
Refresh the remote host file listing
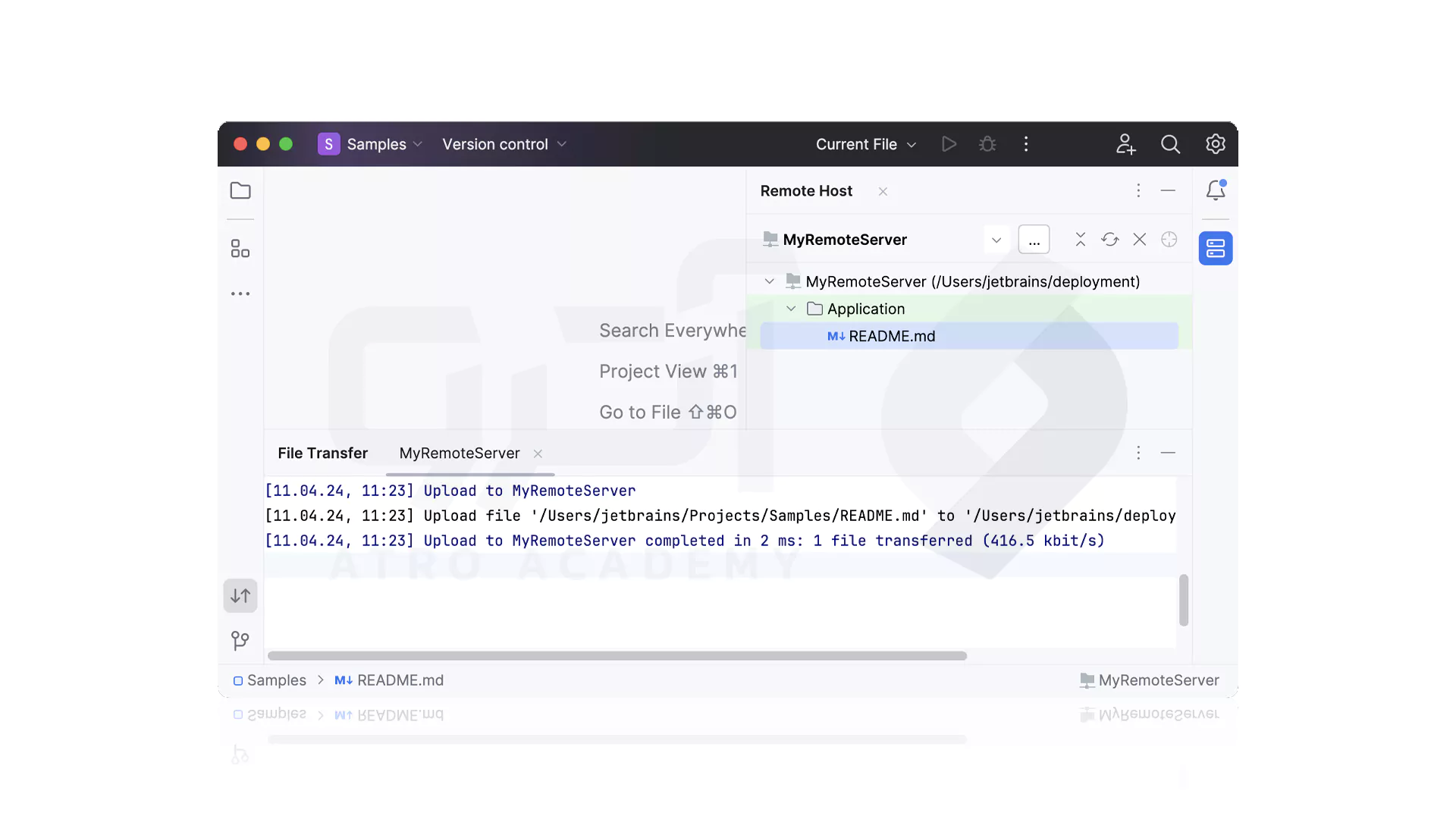[x=1110, y=240]
